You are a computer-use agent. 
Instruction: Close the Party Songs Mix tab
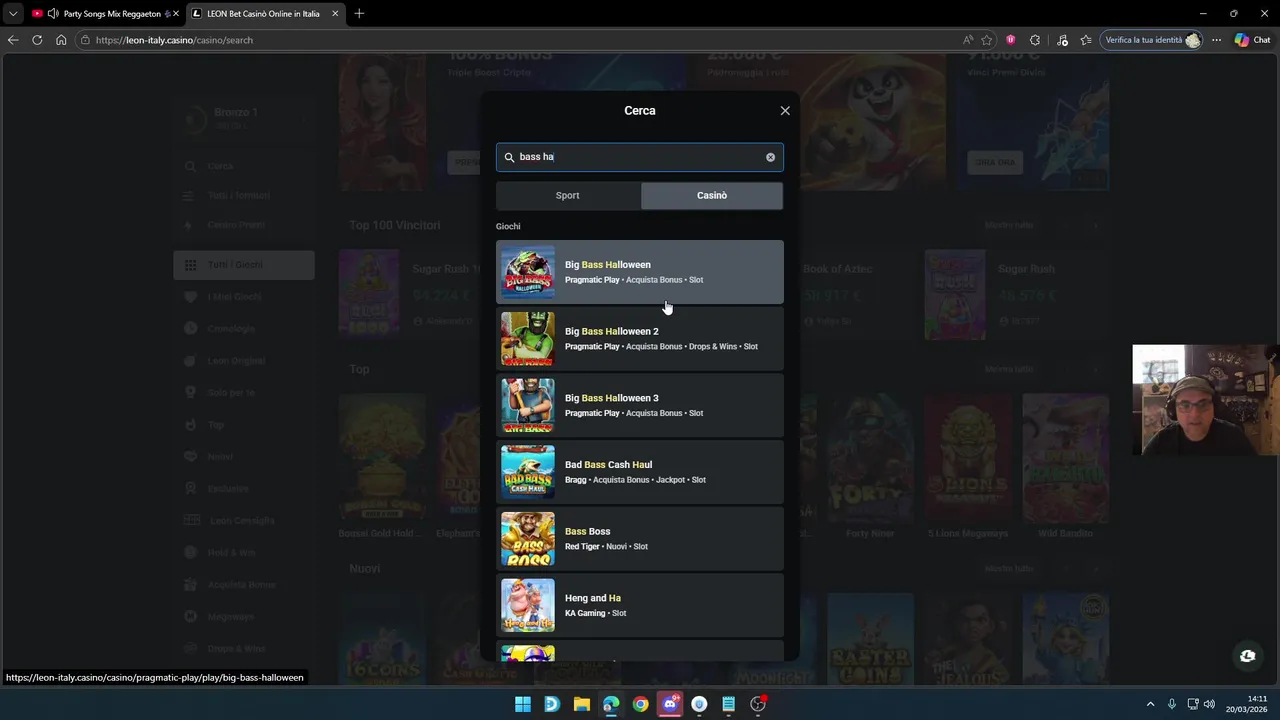click(x=176, y=14)
